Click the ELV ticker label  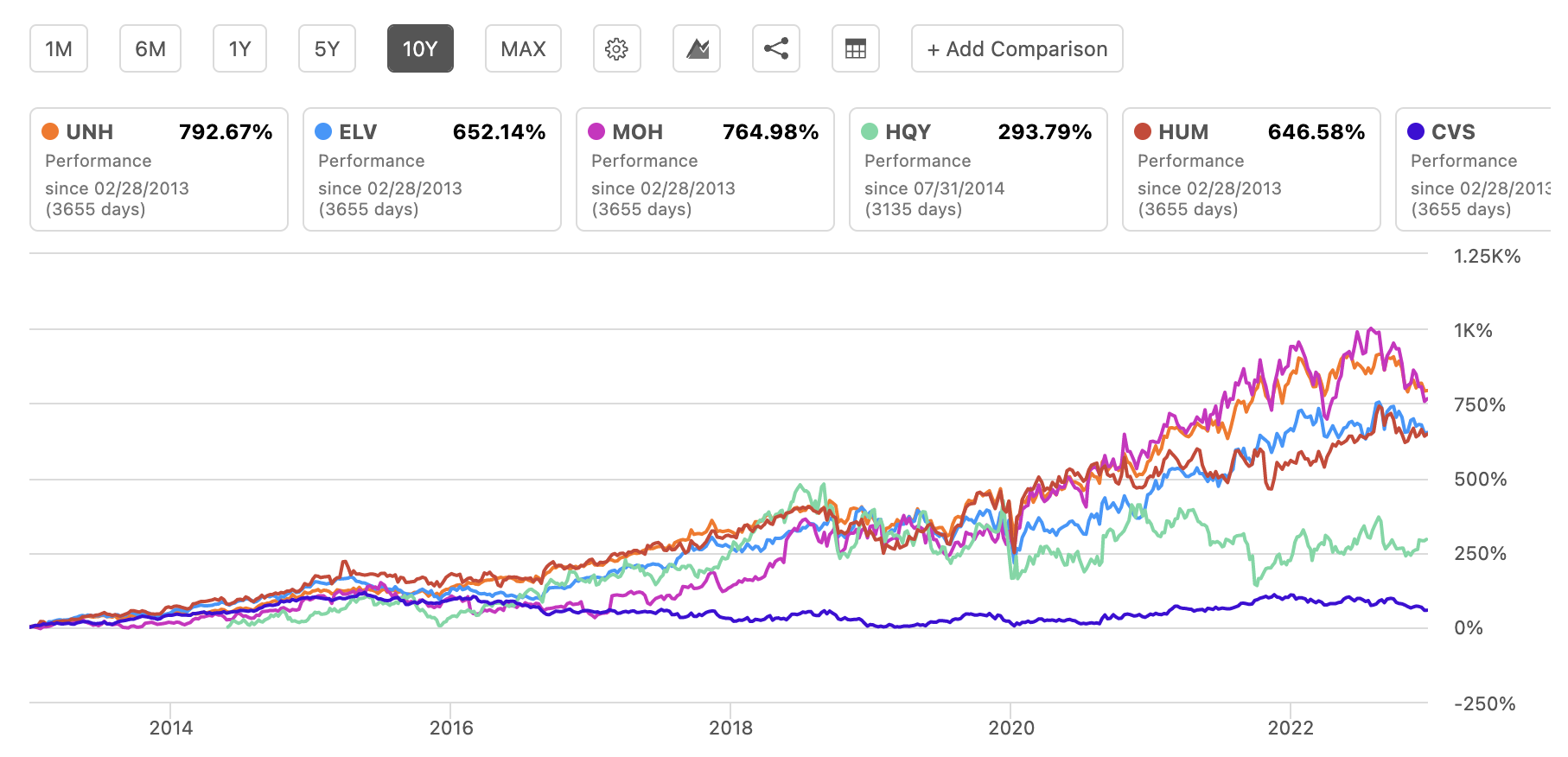(x=358, y=132)
